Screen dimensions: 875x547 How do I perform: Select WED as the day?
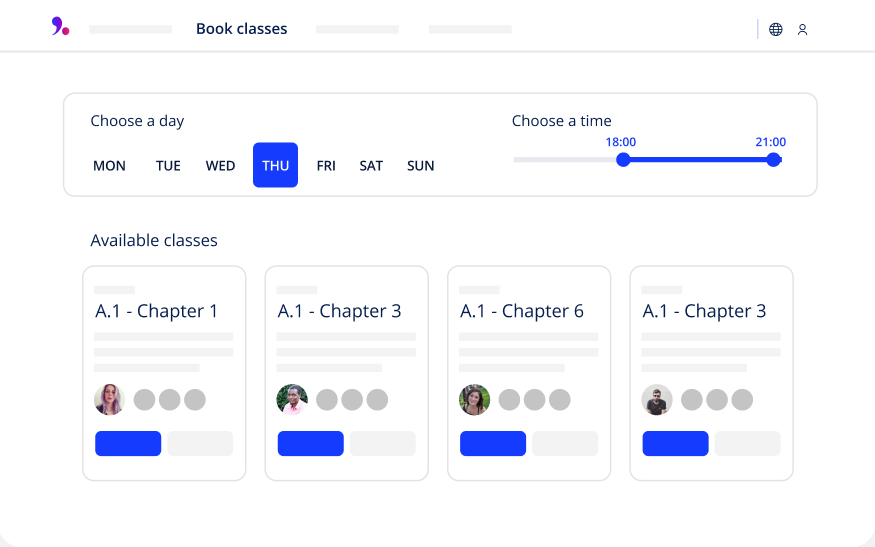220,166
